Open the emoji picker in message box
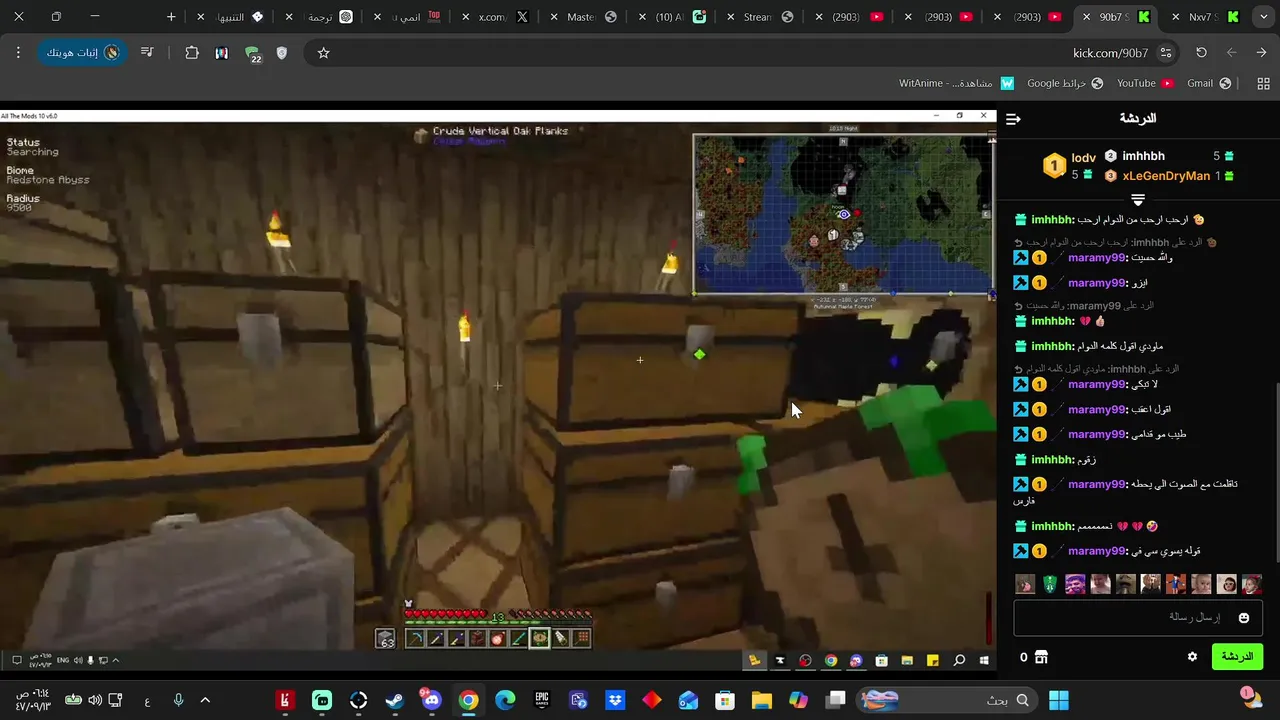The height and width of the screenshot is (720, 1280). click(x=1244, y=618)
